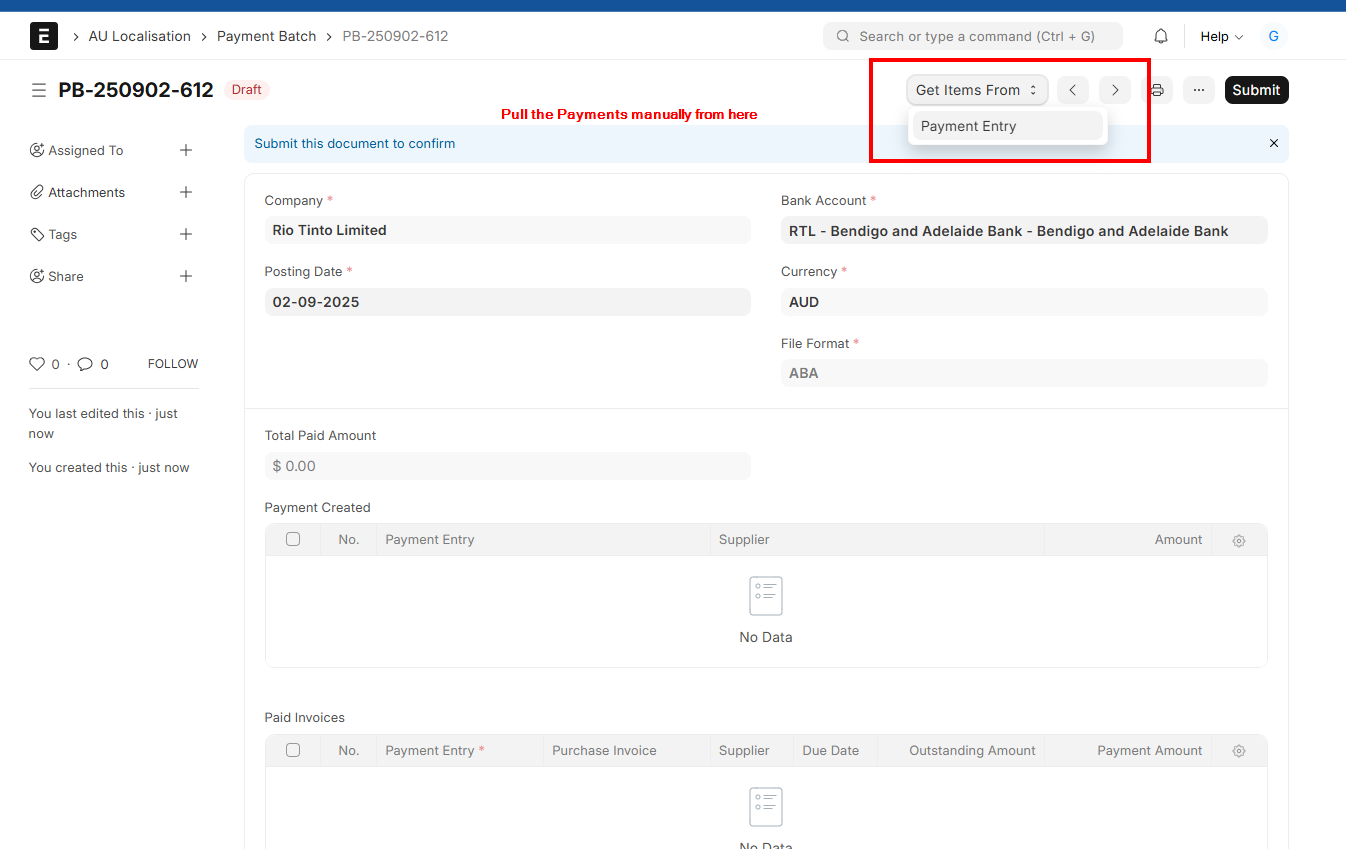Viewport: 1346px width, 849px height.
Task: Go to previous document arrow
Action: (x=1073, y=90)
